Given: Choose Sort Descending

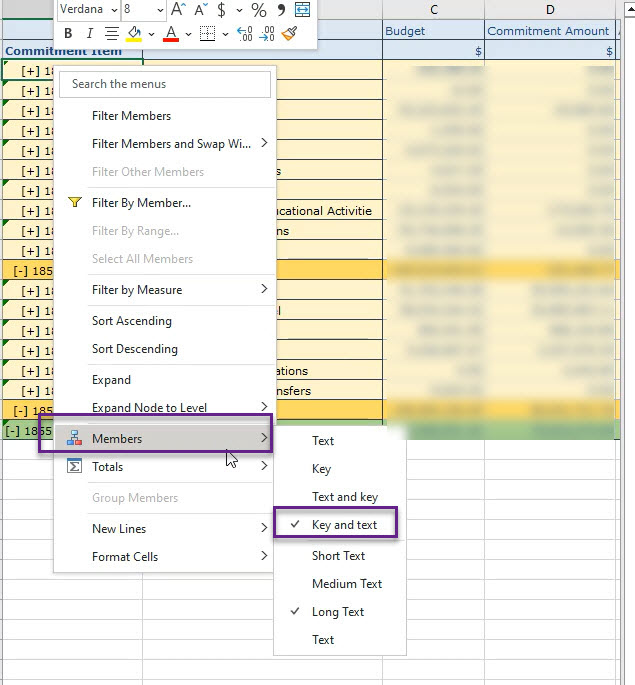Looking at the screenshot, I should pos(164,349).
